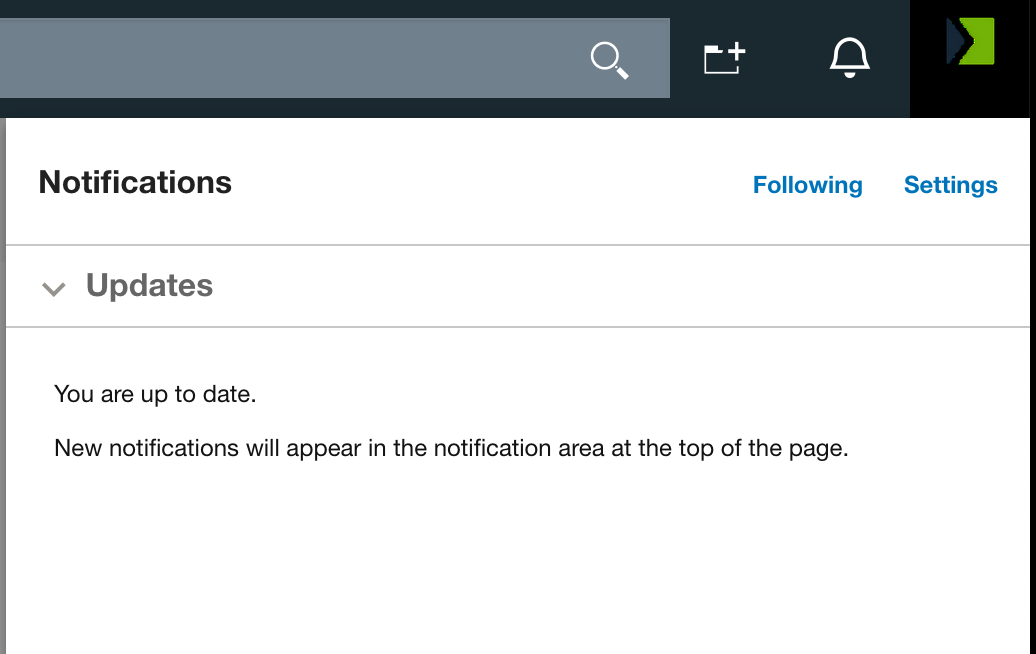1036x654 pixels.
Task: Activate the folder-with-plus toolbar icon
Action: (x=723, y=58)
